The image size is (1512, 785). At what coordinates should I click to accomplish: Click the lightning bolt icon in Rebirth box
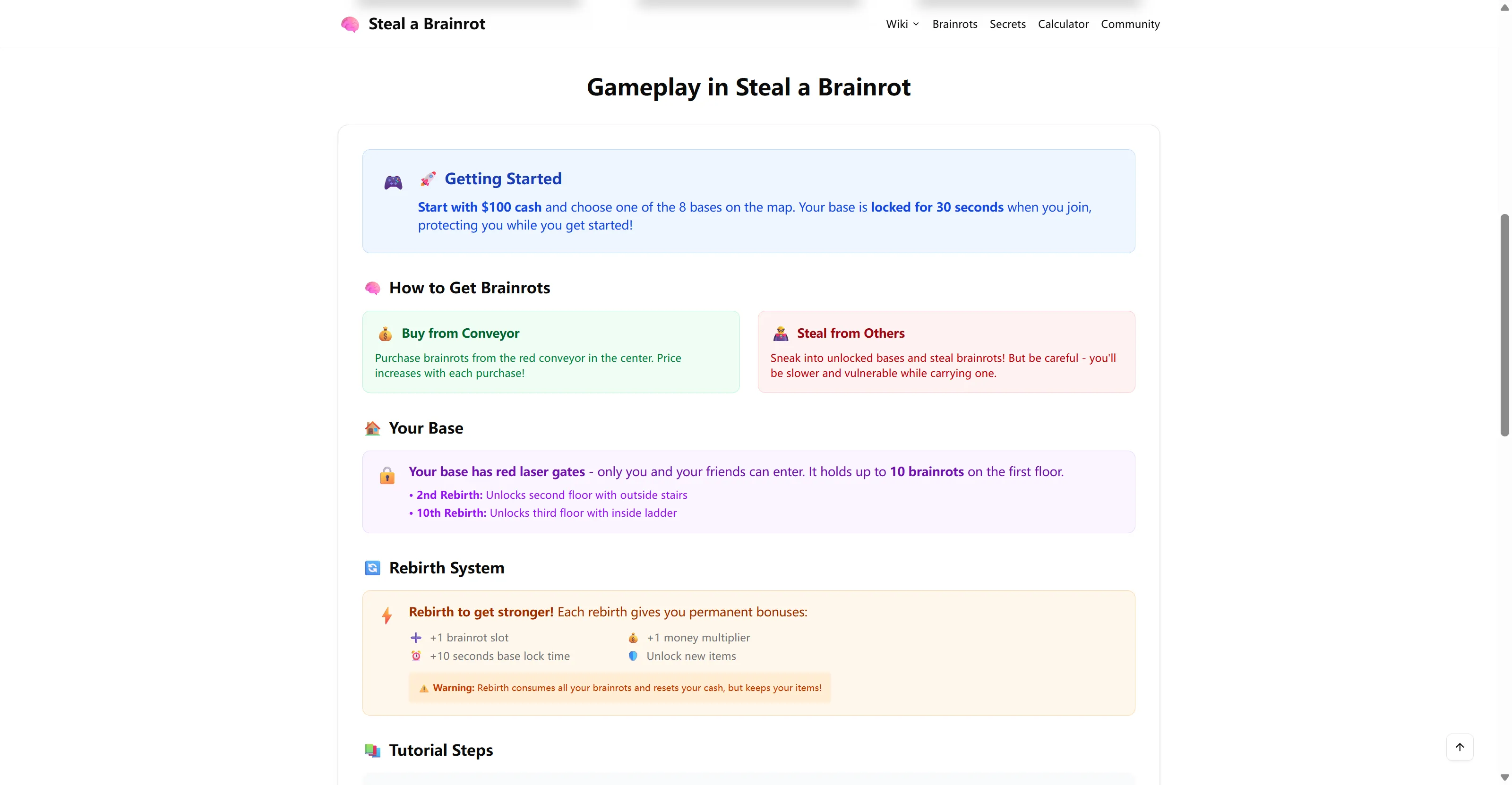[387, 615]
